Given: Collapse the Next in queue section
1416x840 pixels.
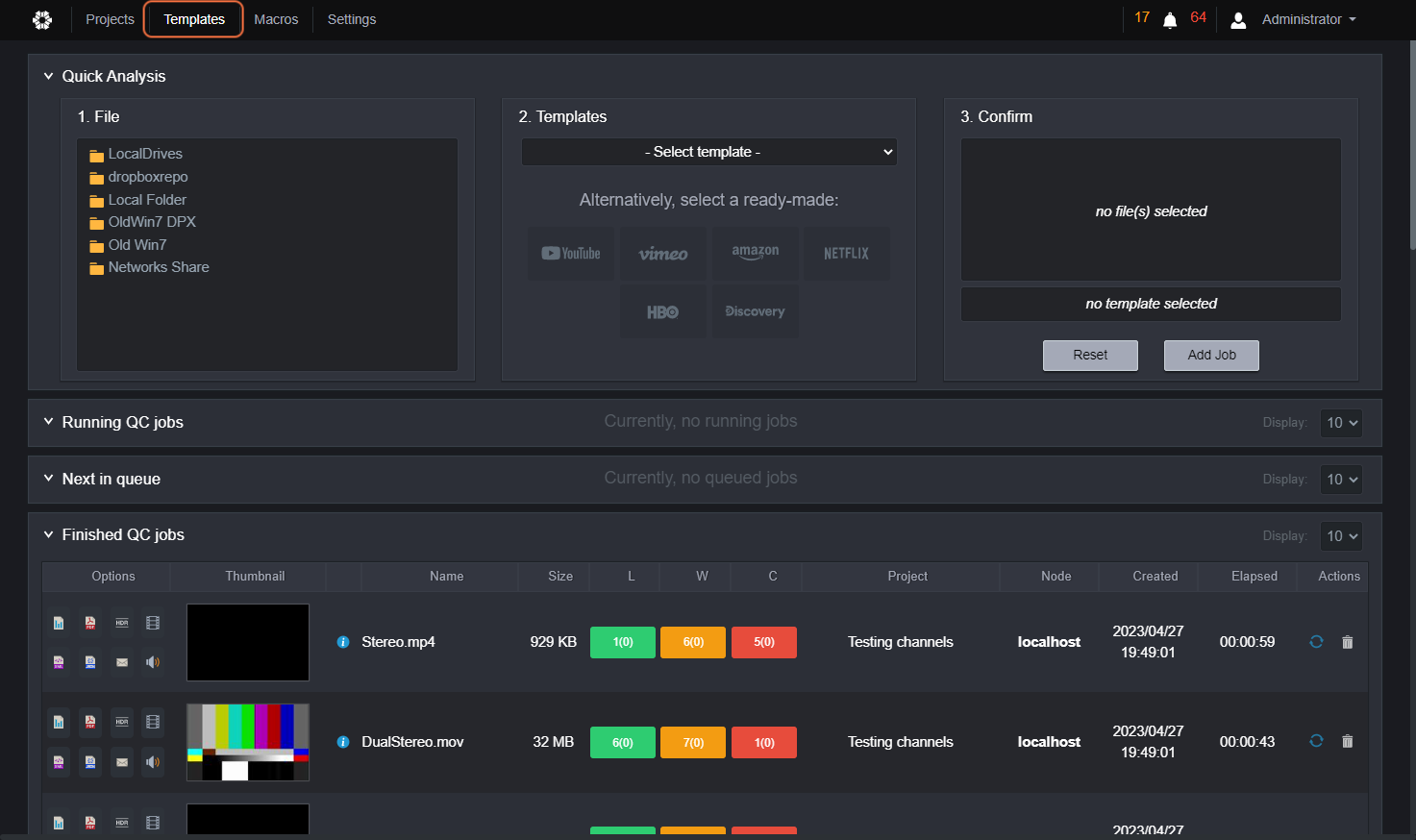Looking at the screenshot, I should pos(48,479).
